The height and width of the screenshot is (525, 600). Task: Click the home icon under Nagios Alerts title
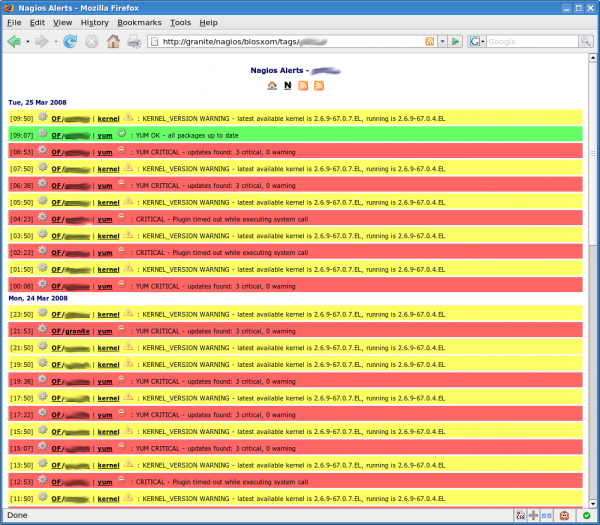point(272,86)
